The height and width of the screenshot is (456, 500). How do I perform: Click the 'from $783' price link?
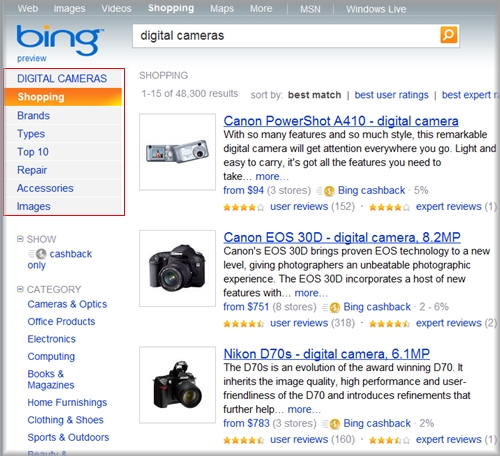246,423
